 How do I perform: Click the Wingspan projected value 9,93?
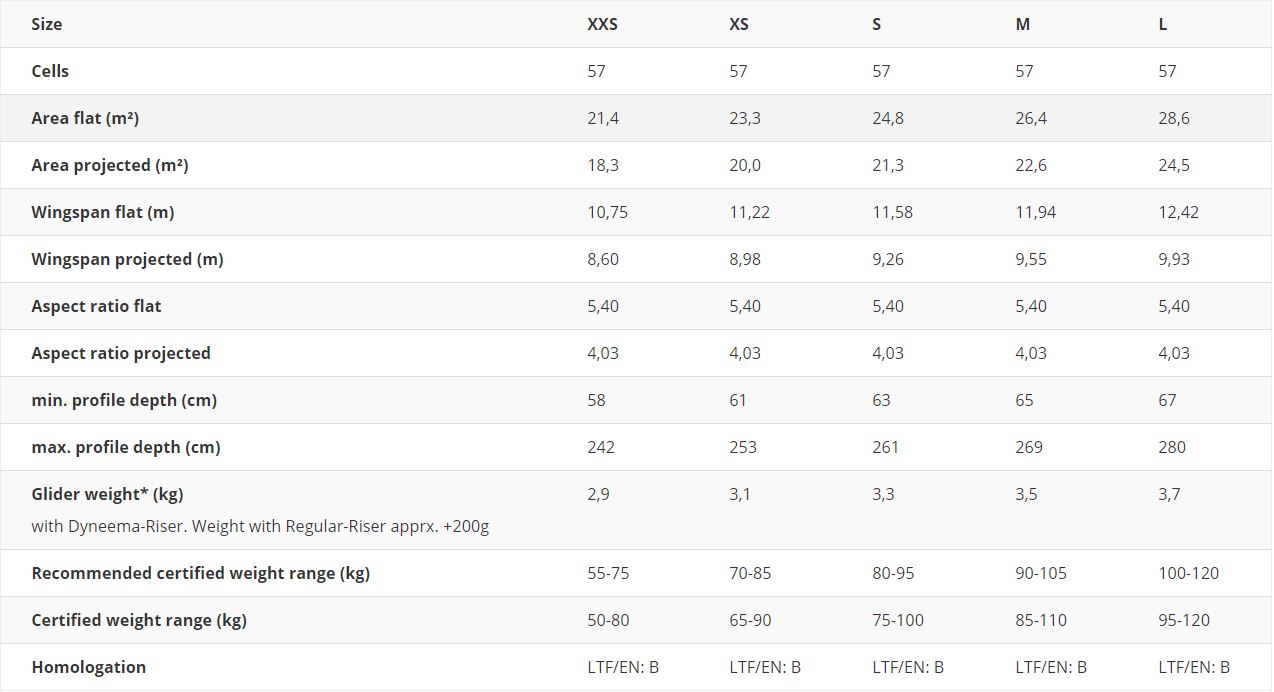(x=1175, y=259)
